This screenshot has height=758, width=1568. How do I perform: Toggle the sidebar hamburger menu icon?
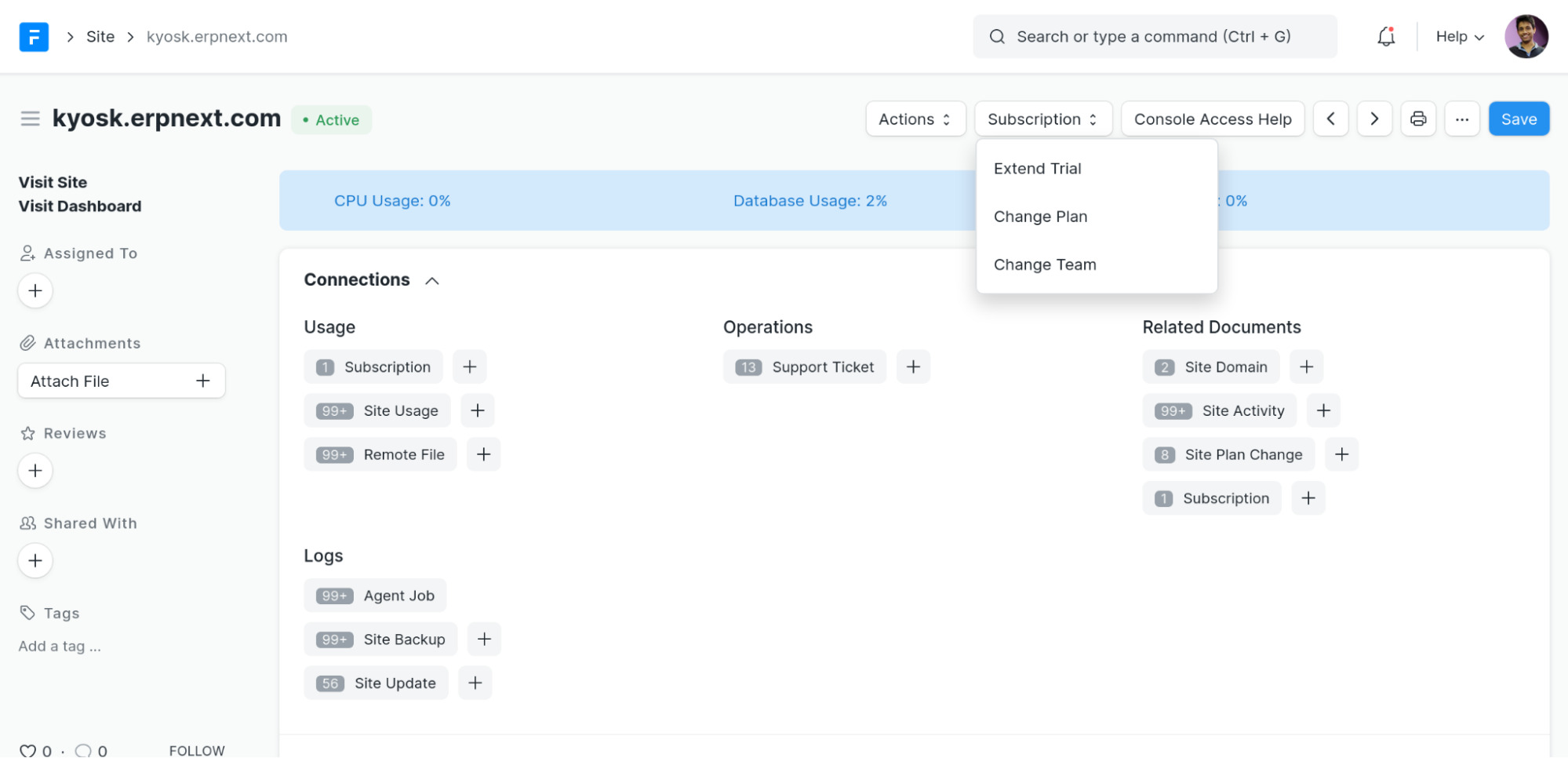click(x=30, y=119)
